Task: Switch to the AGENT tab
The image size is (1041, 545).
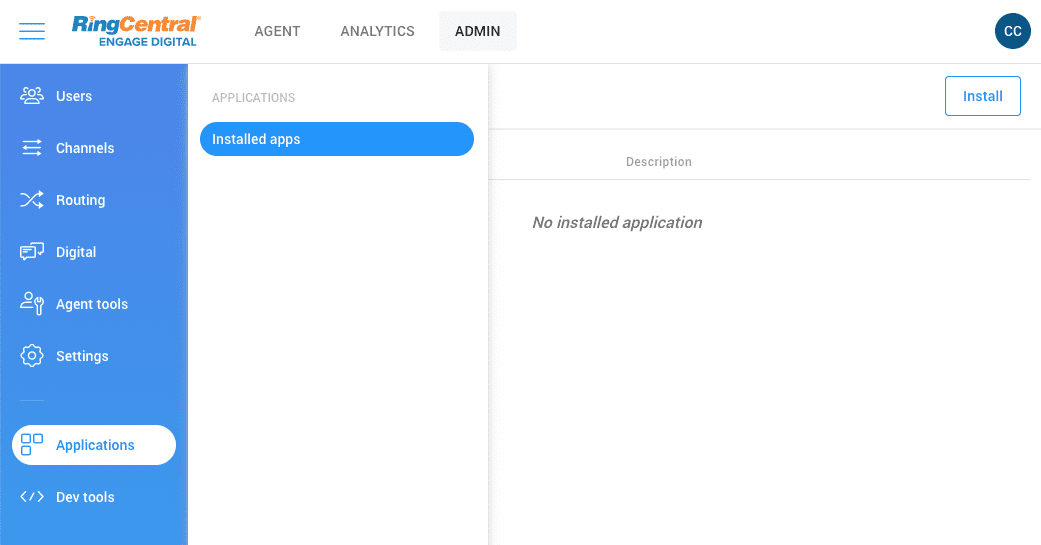Action: coord(277,31)
